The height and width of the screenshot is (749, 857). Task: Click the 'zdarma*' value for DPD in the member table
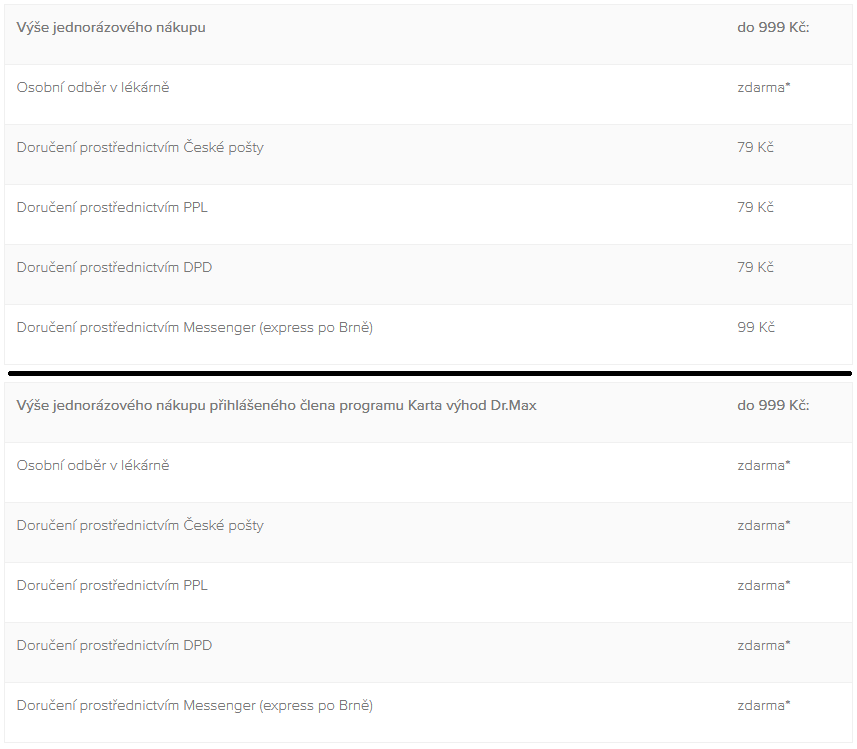764,646
